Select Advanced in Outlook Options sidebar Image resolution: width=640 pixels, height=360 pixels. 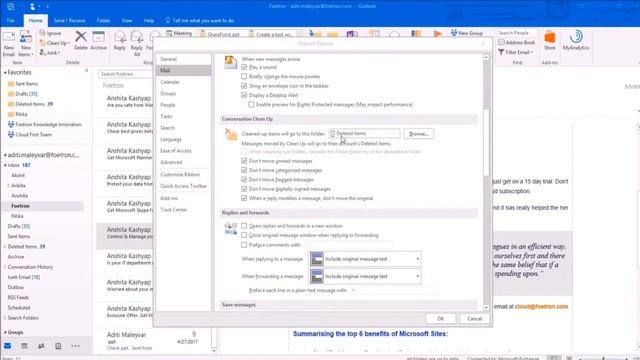pos(183,162)
